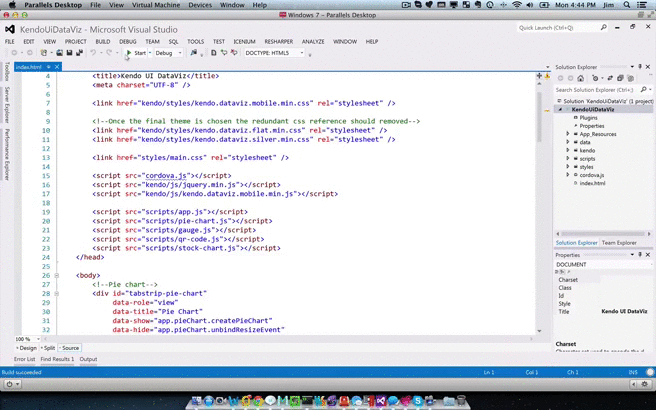The height and width of the screenshot is (410, 656).
Task: Click Collapse All icon in Solution Explorer
Action: pos(620,78)
